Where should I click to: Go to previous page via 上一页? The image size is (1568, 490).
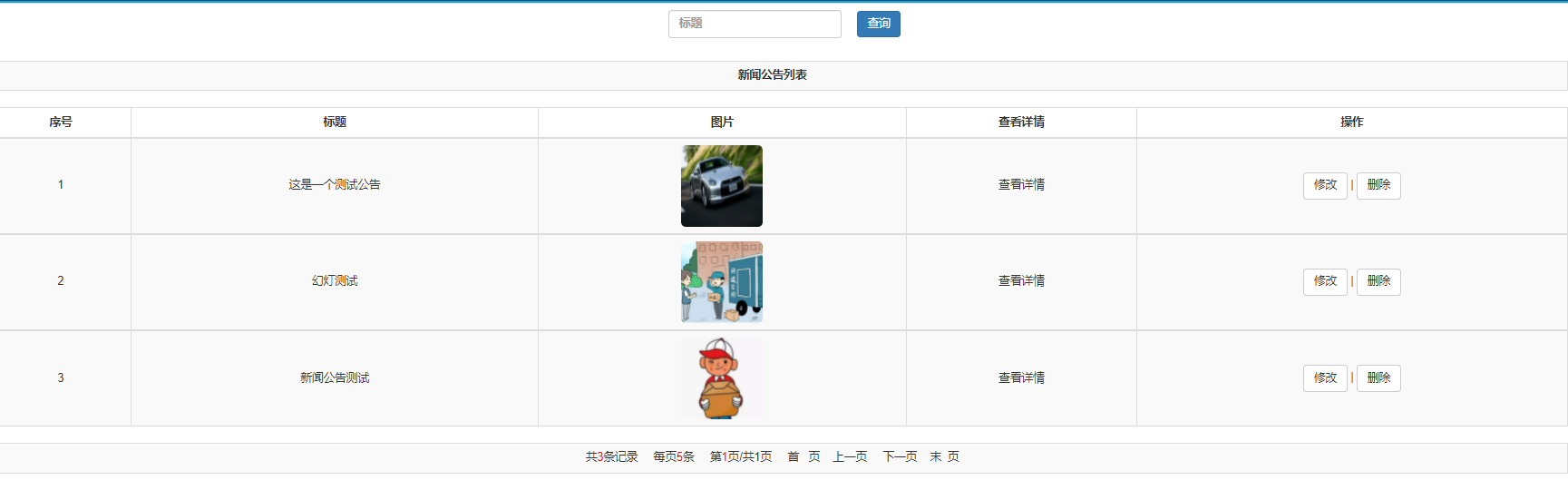click(x=850, y=456)
